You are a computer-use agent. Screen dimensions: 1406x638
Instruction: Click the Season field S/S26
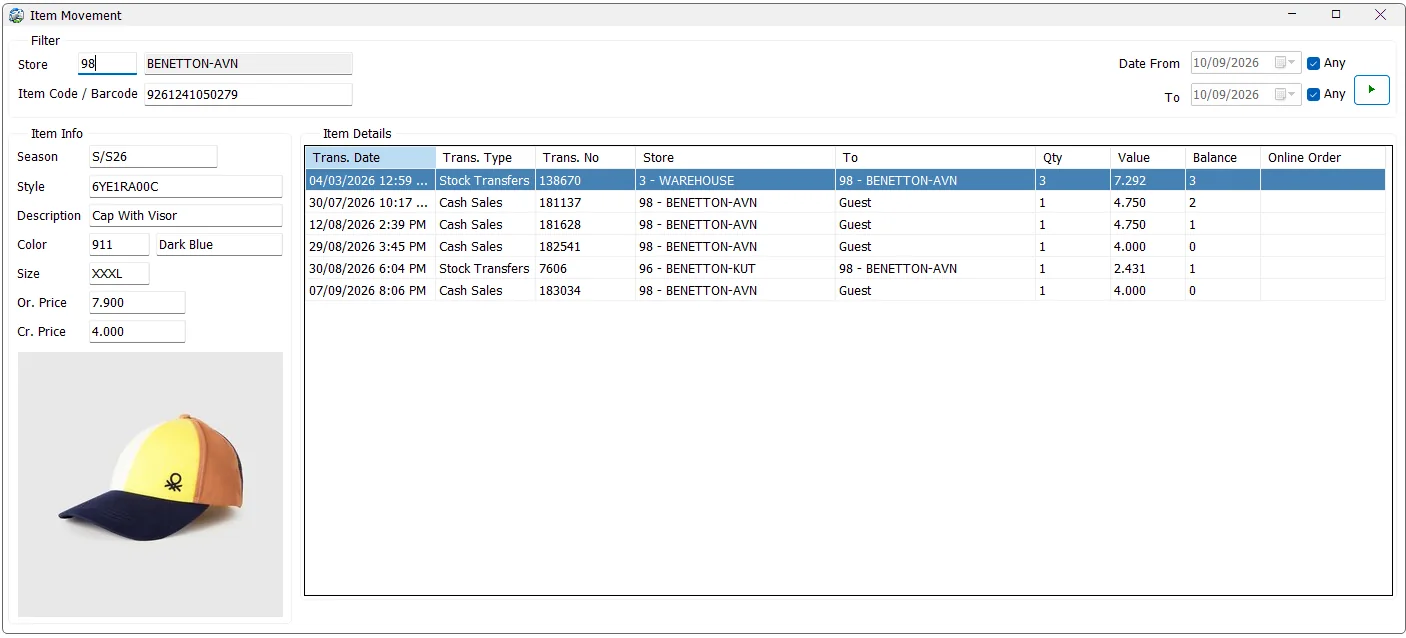click(x=153, y=157)
